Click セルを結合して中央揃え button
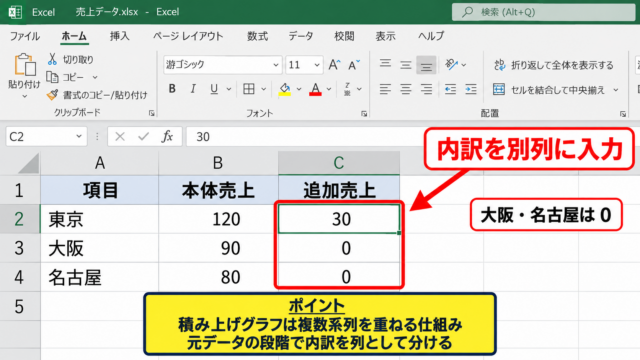This screenshot has height=360, width=640. [549, 89]
